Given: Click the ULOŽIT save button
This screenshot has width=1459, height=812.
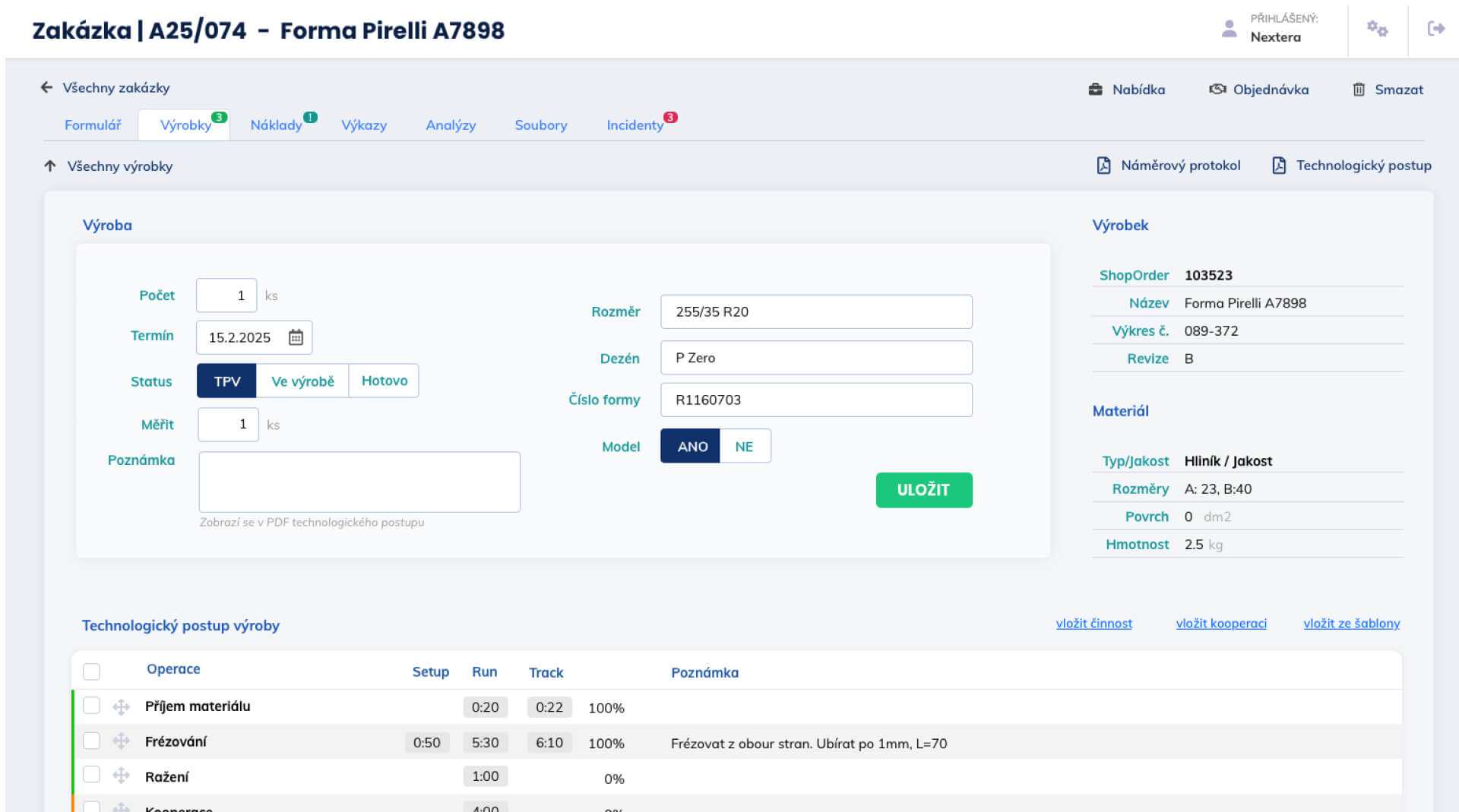Looking at the screenshot, I should pos(924,490).
